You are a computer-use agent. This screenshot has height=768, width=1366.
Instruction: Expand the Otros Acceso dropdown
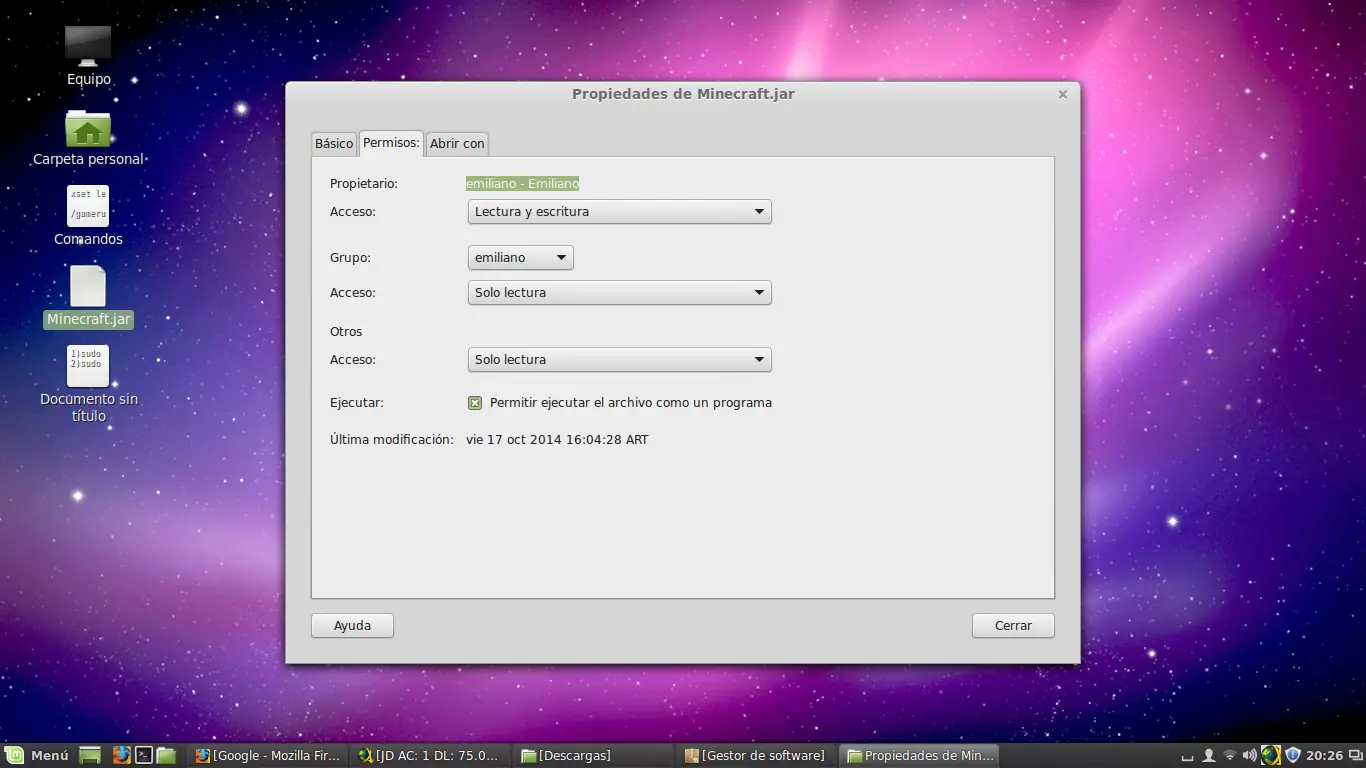(620, 360)
